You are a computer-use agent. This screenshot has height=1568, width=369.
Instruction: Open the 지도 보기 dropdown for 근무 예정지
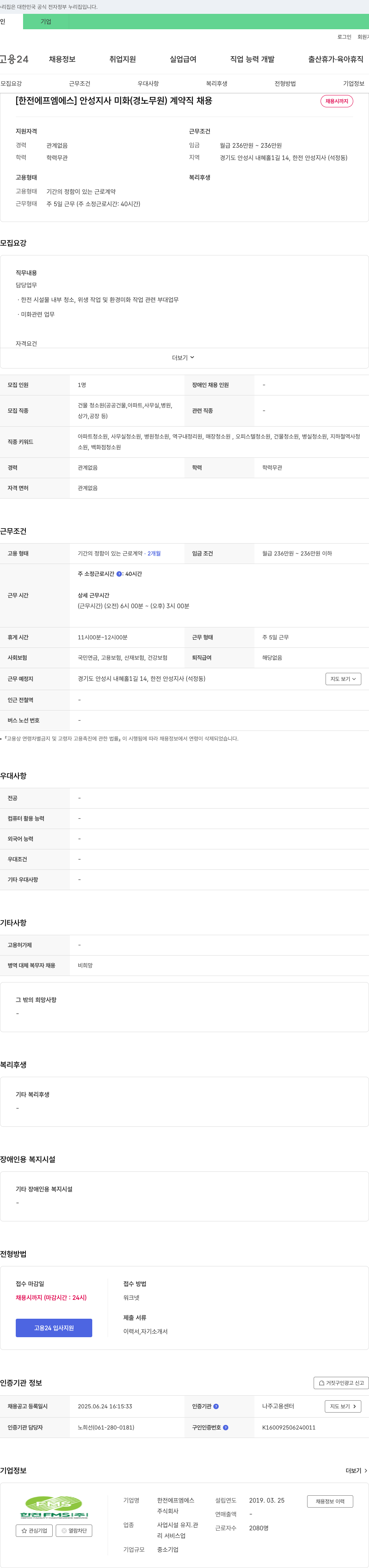pyautogui.click(x=343, y=679)
